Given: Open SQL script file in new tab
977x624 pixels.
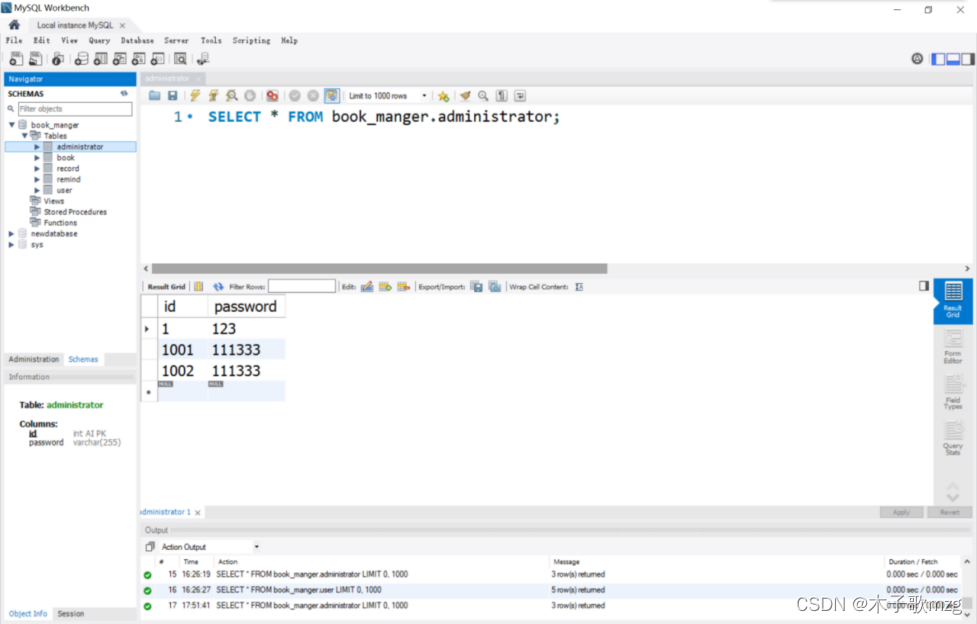Looking at the screenshot, I should click(x=36, y=59).
